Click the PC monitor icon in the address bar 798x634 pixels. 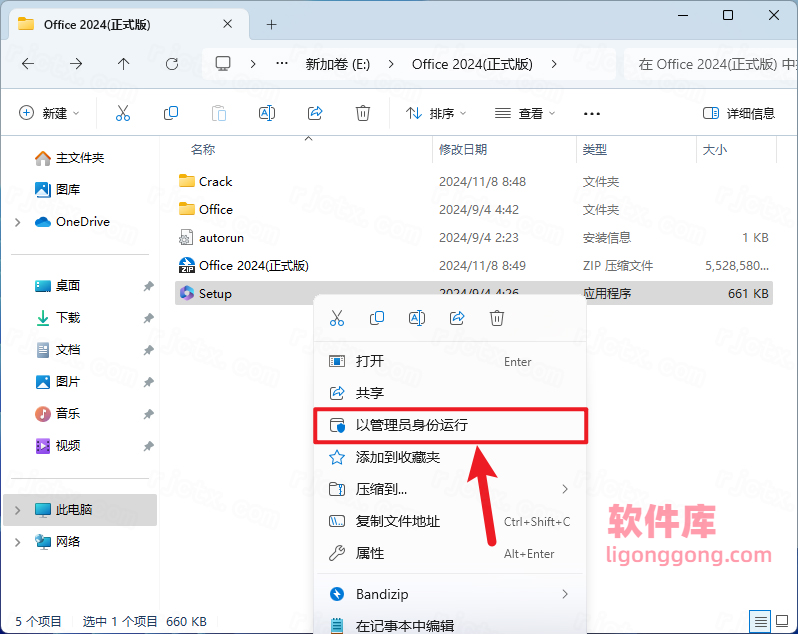223,64
